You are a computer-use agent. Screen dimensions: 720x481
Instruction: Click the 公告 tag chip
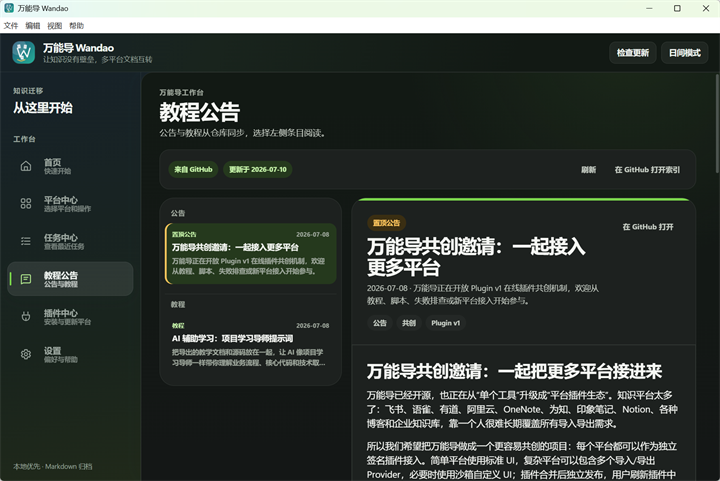(380, 323)
